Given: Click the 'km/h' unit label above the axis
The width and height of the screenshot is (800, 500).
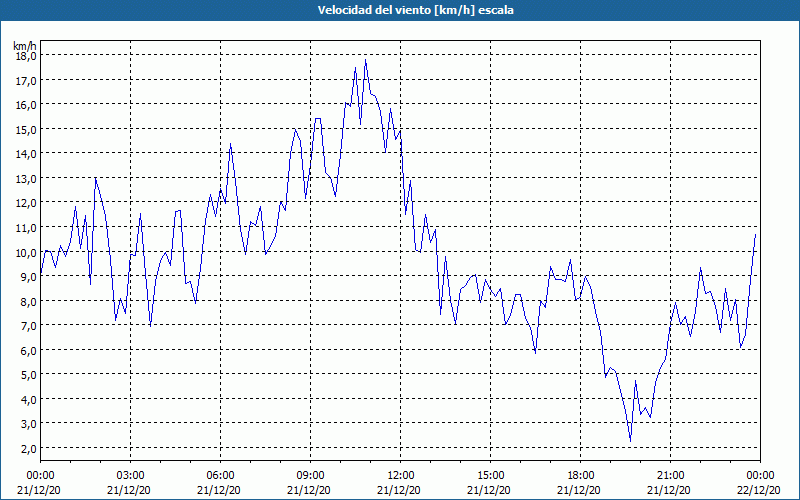Looking at the screenshot, I should click(x=25, y=46).
